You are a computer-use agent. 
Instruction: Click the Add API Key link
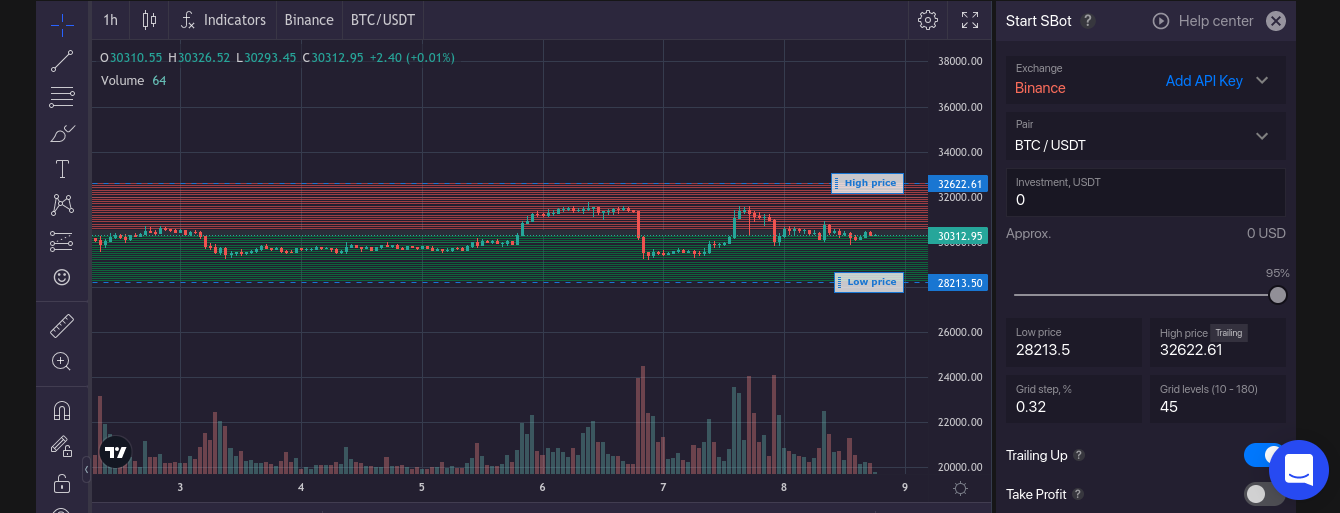[x=1204, y=81]
